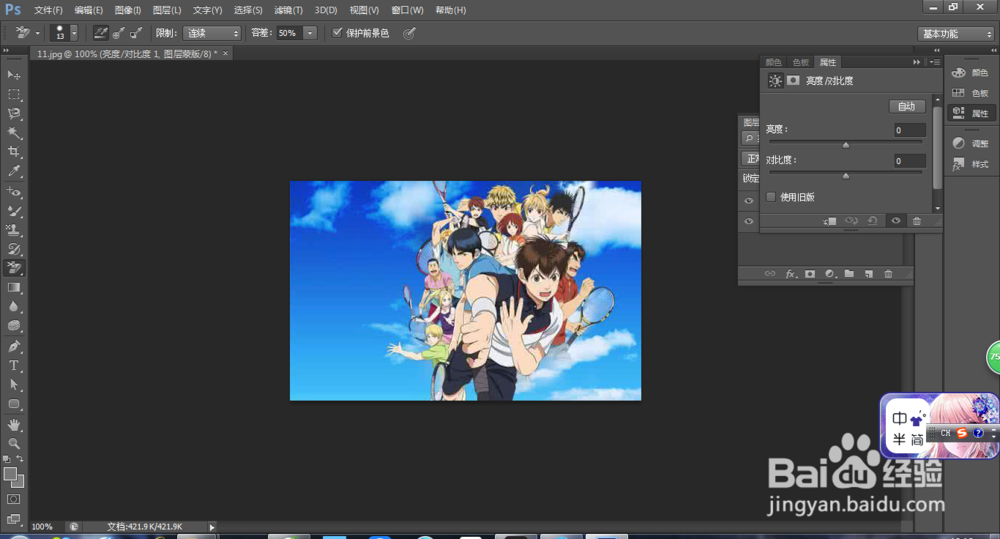The height and width of the screenshot is (539, 1000).
Task: Select the Magic Wand tool
Action: tap(13, 133)
